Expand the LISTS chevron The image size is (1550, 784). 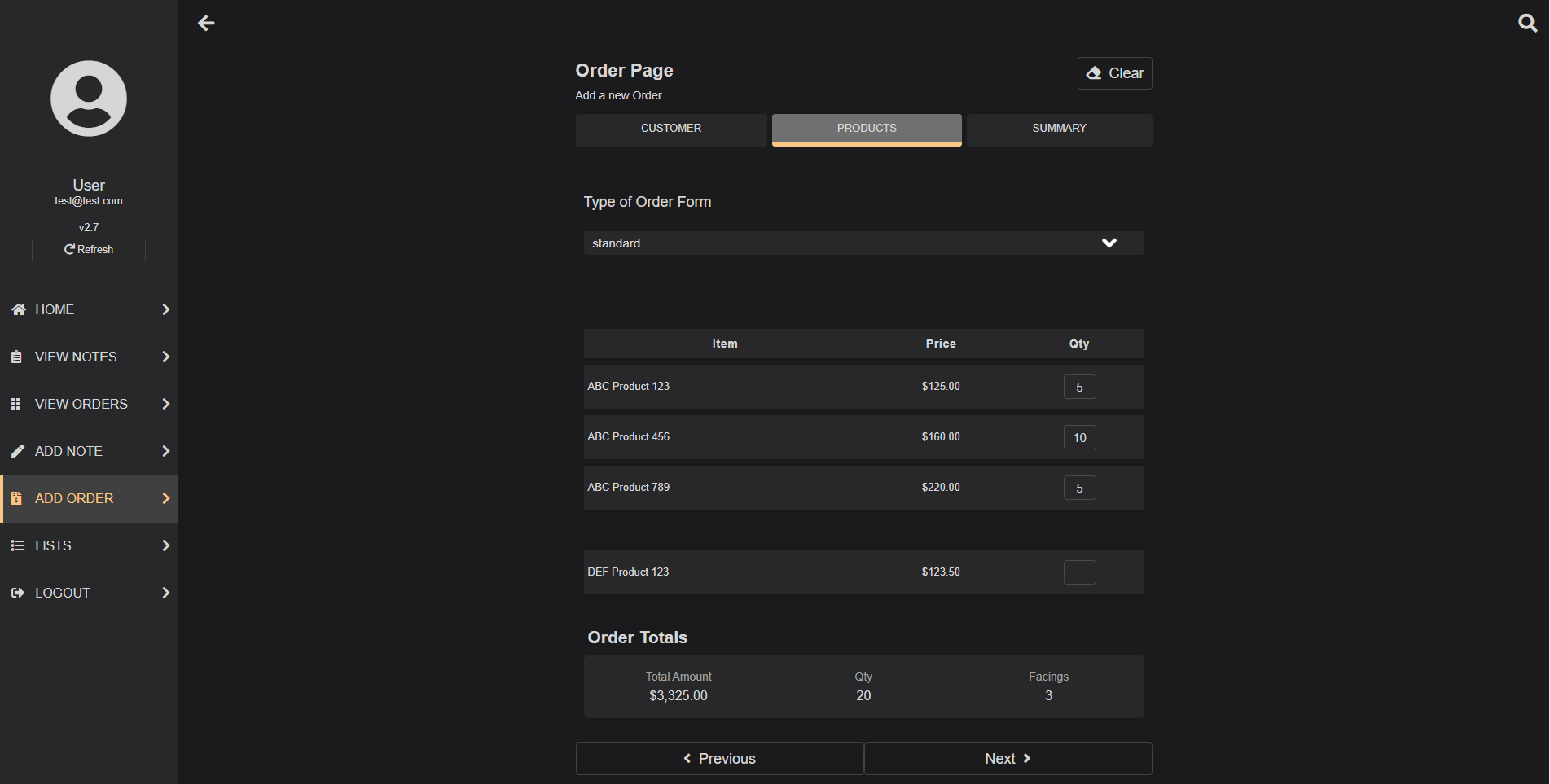165,545
